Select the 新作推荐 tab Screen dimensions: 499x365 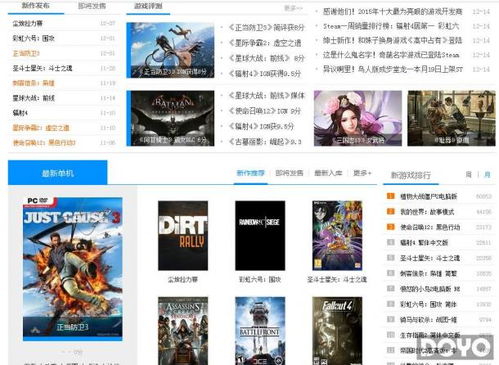[250, 173]
